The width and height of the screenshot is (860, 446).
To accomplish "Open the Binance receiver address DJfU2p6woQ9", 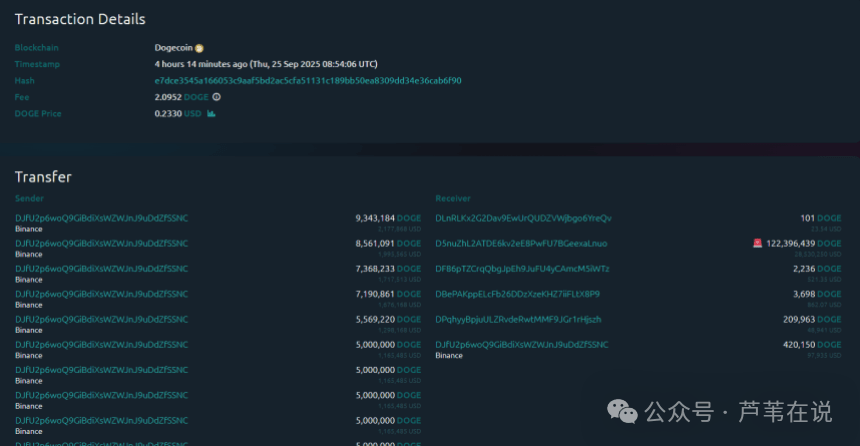I will tap(521, 344).
